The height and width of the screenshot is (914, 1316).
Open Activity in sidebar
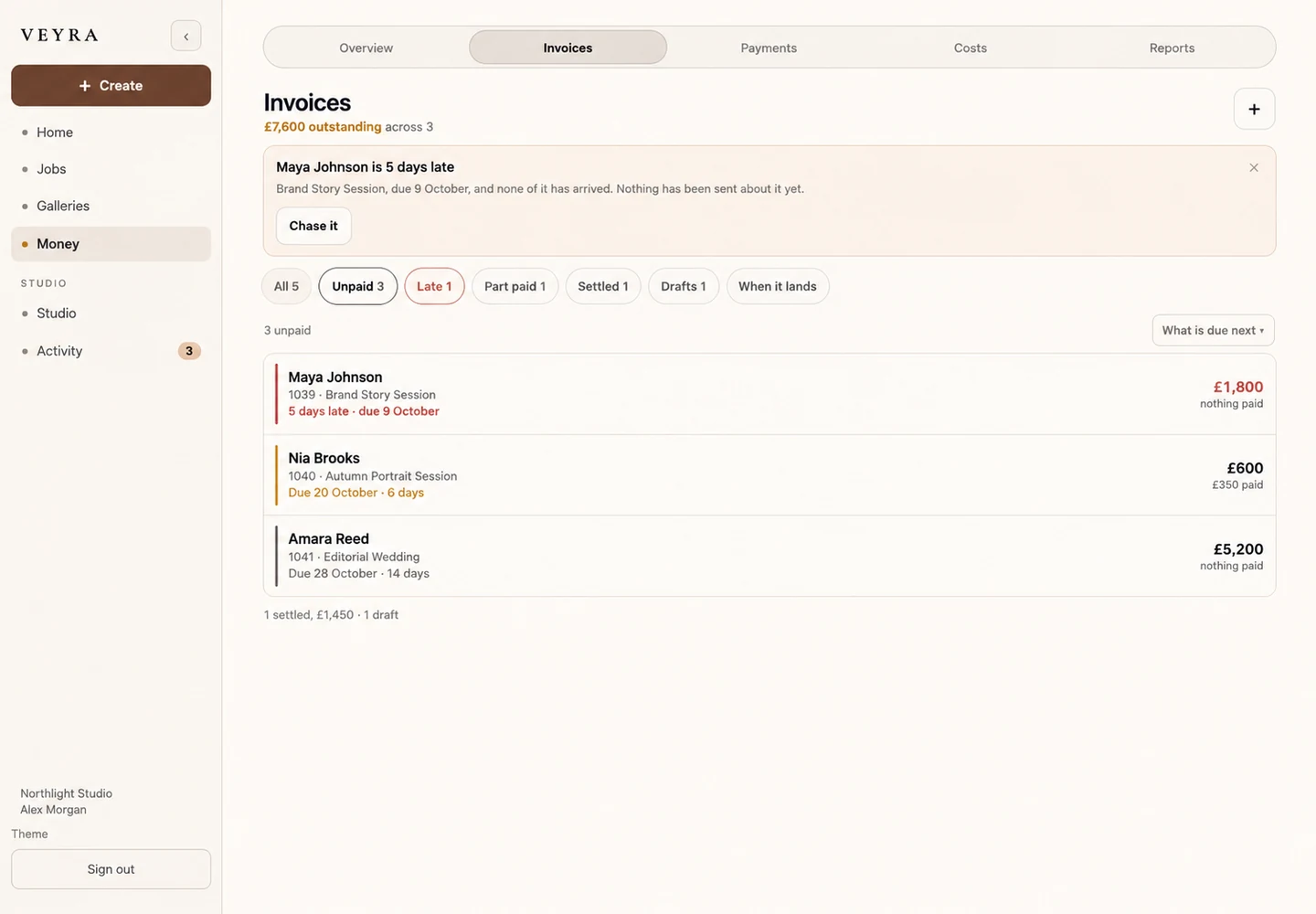(x=111, y=351)
